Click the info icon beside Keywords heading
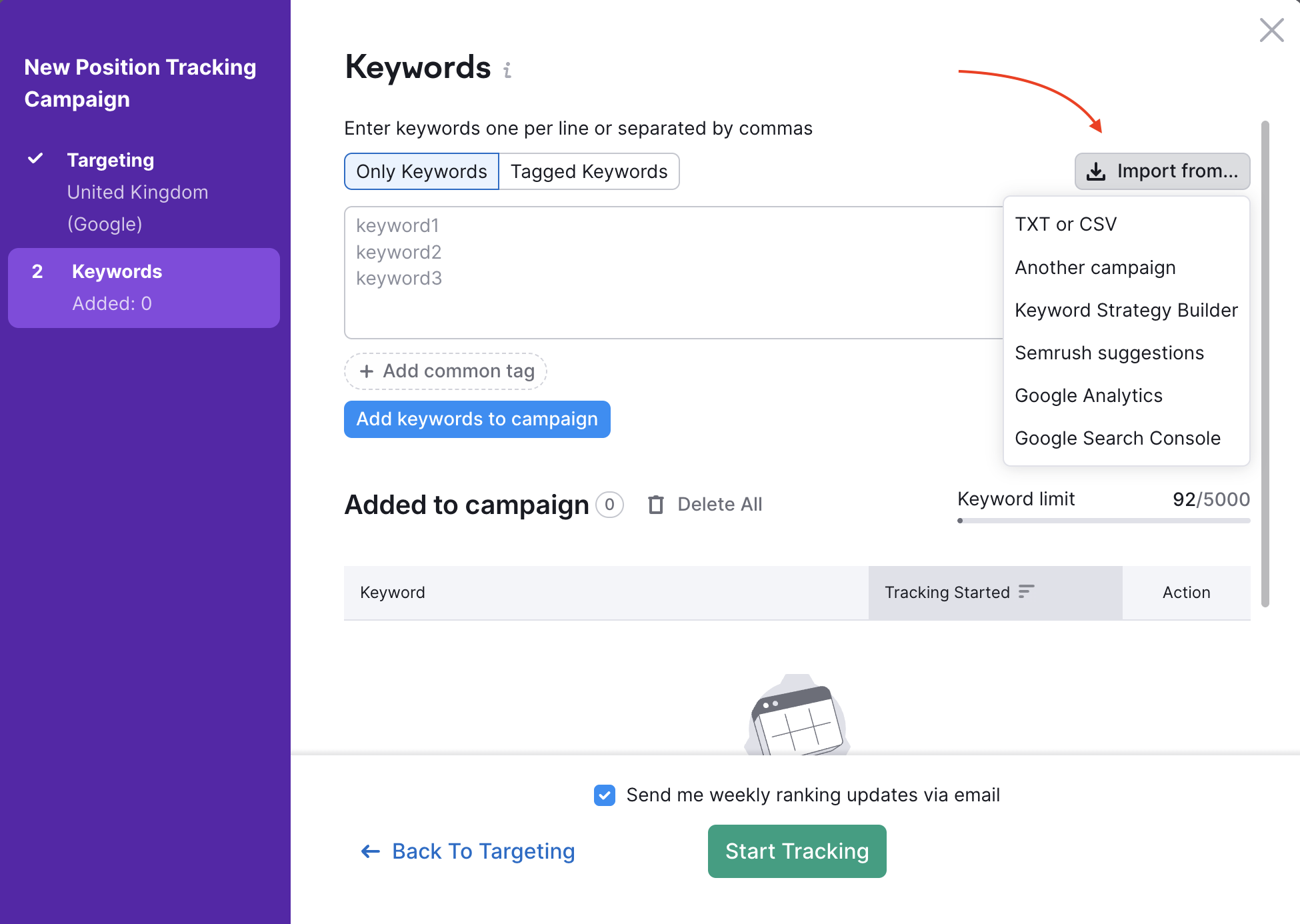1300x924 pixels. coord(507,70)
